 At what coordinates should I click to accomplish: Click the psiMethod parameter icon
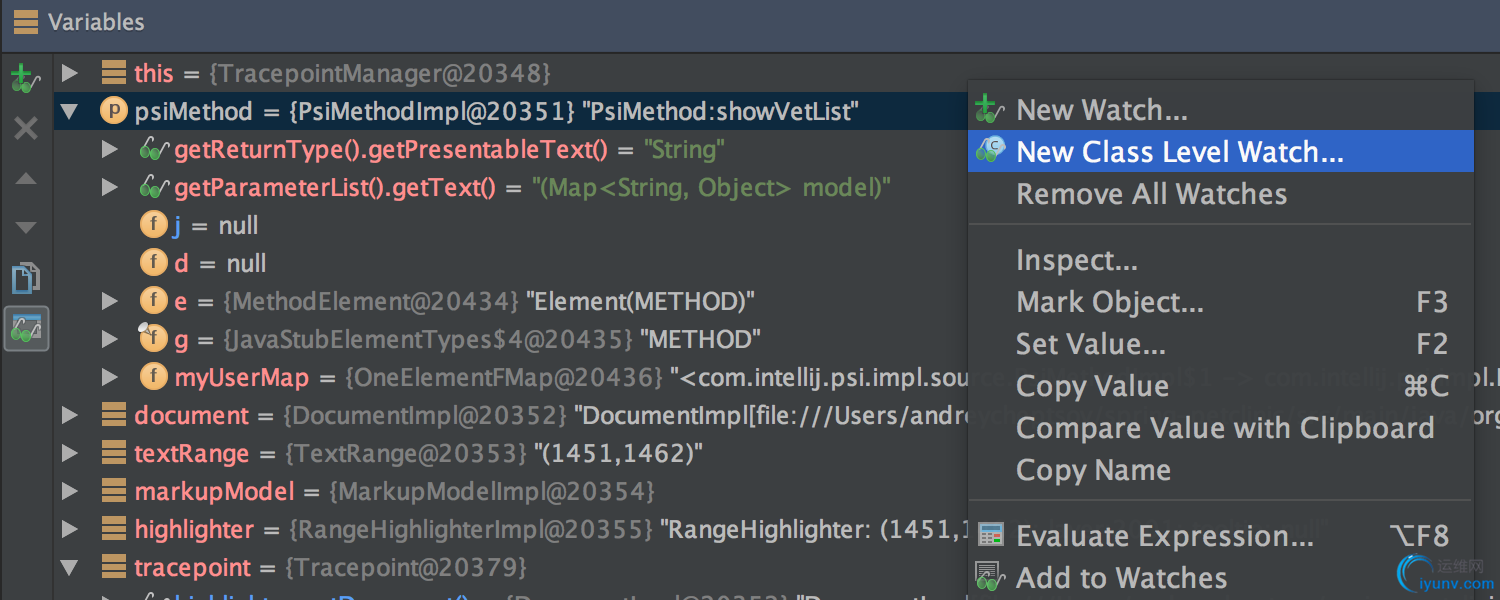pyautogui.click(x=114, y=112)
